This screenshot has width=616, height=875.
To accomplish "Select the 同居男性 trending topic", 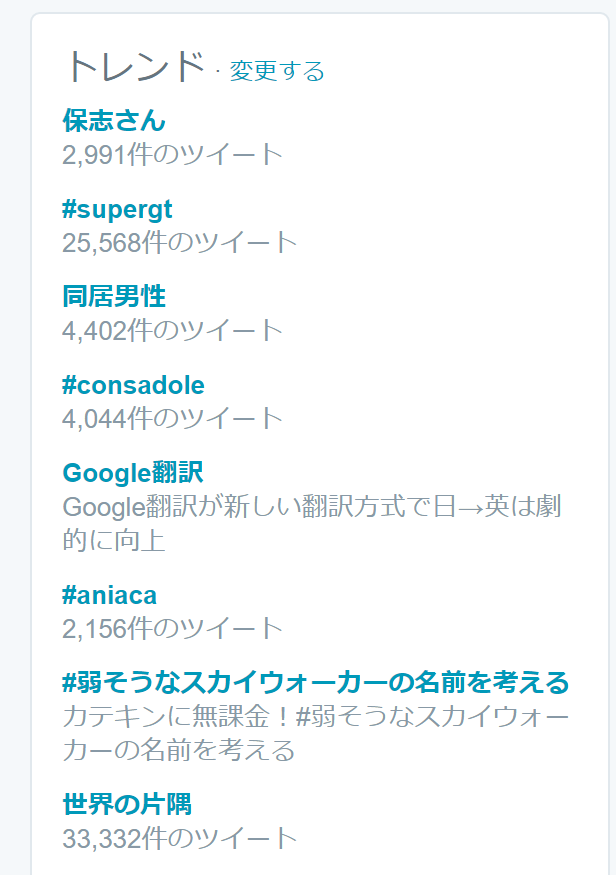I will [114, 296].
